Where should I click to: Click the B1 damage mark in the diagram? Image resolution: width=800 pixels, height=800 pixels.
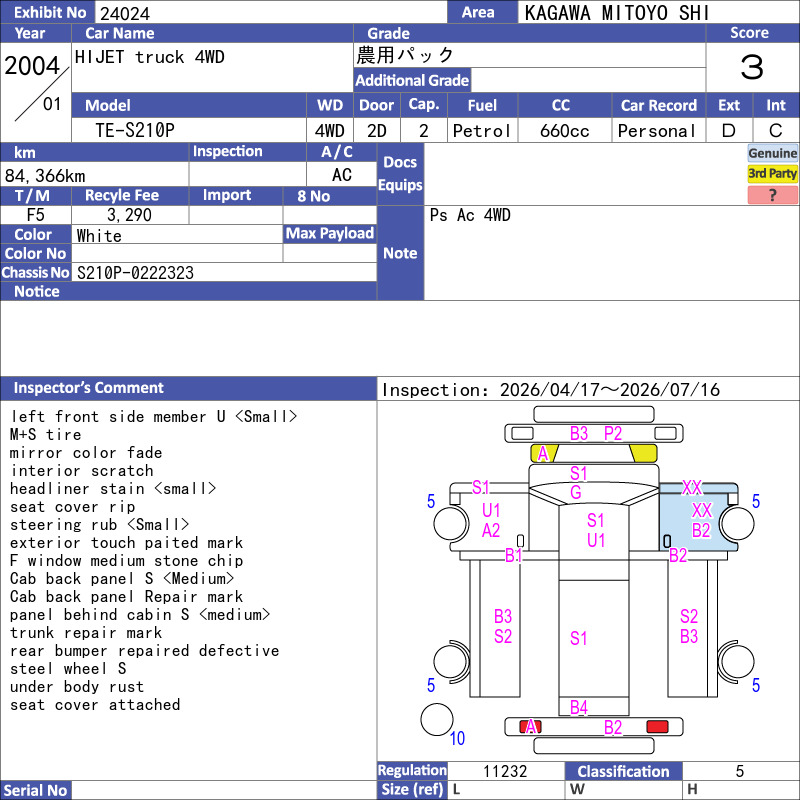[x=513, y=555]
